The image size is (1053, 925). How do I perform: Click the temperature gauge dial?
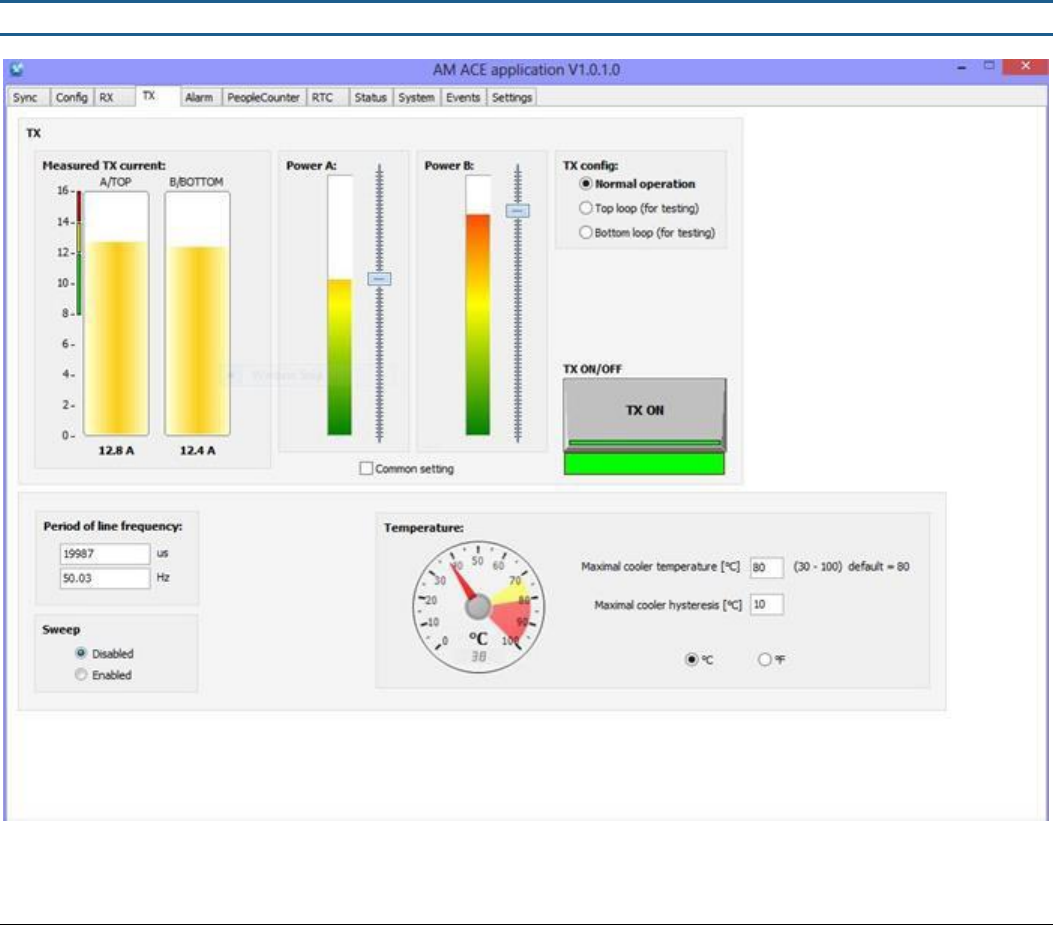[x=478, y=607]
